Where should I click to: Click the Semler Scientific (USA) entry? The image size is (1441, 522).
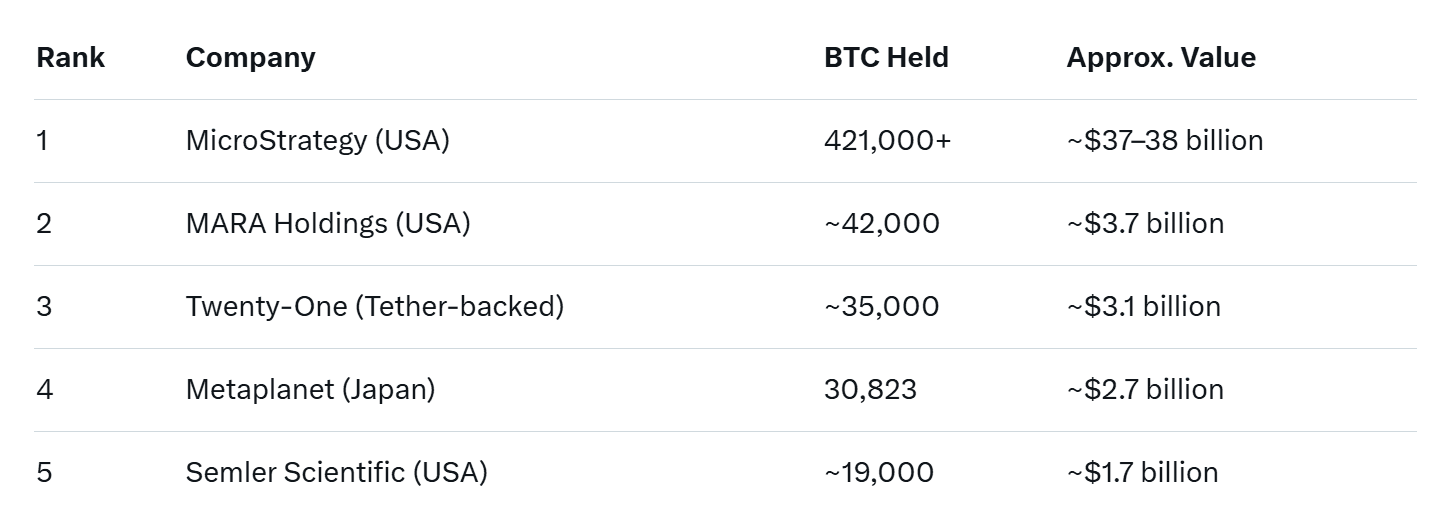(x=336, y=473)
